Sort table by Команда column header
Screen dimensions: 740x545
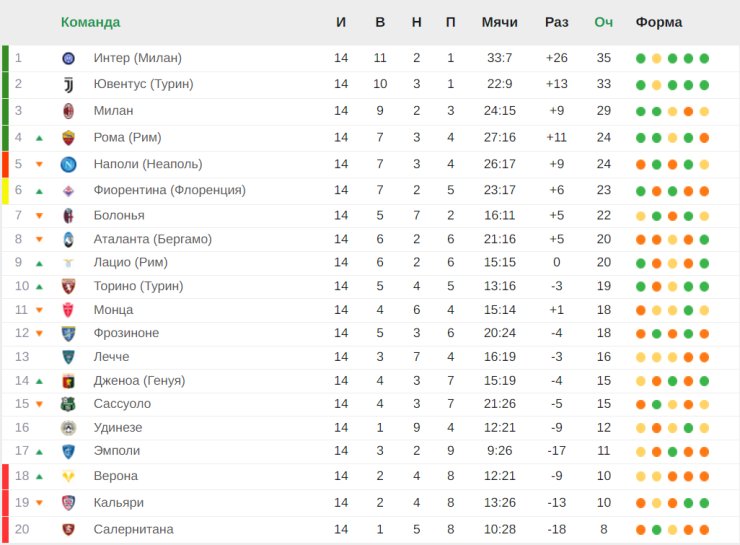[90, 22]
